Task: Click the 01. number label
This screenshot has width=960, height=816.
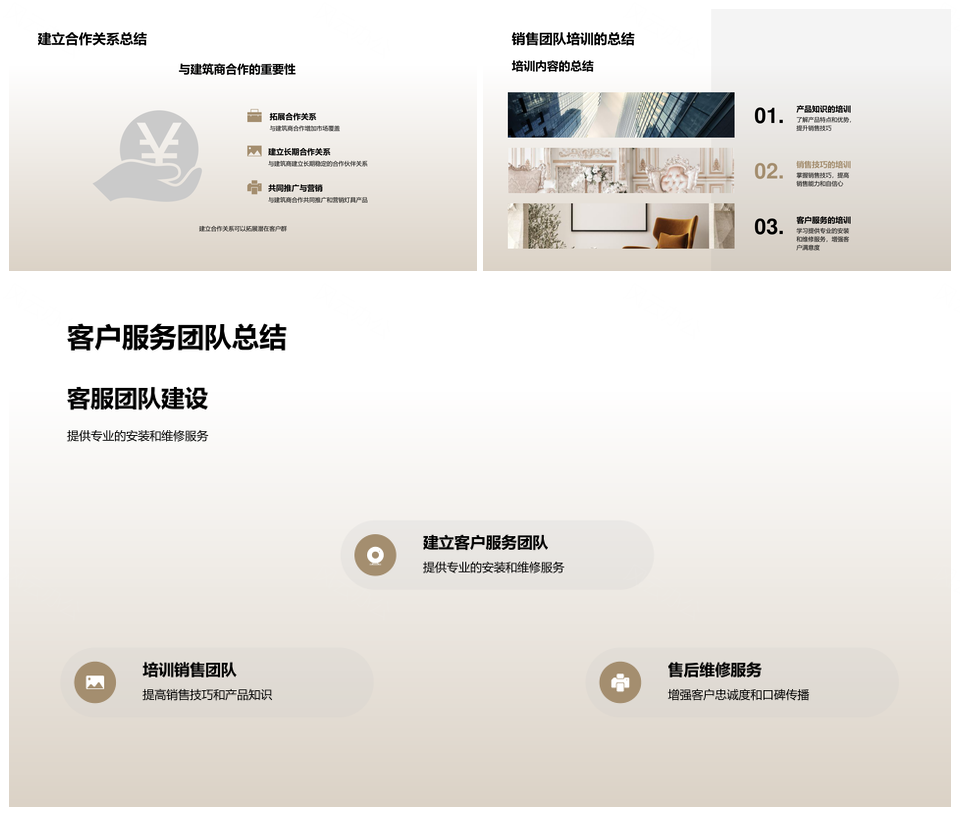Action: pos(768,116)
